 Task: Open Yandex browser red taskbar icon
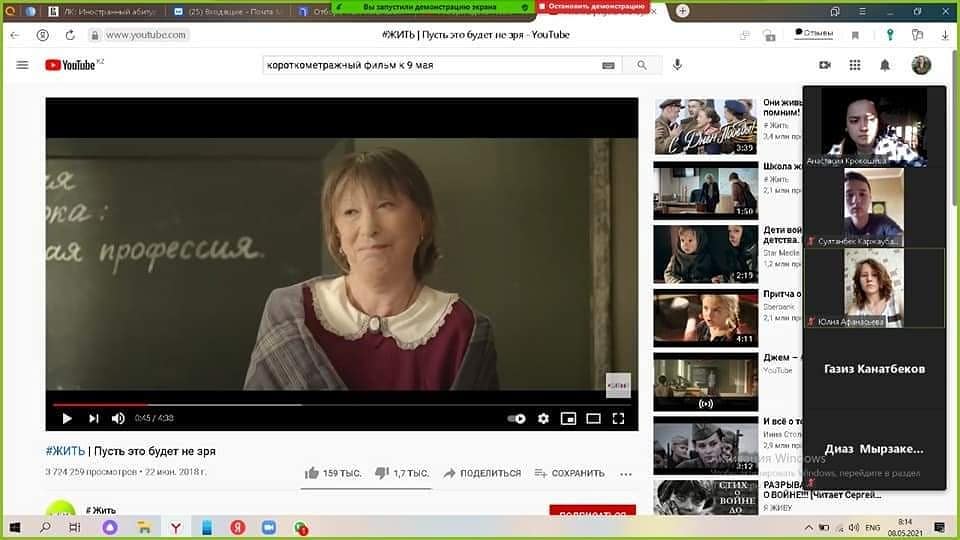pos(238,527)
